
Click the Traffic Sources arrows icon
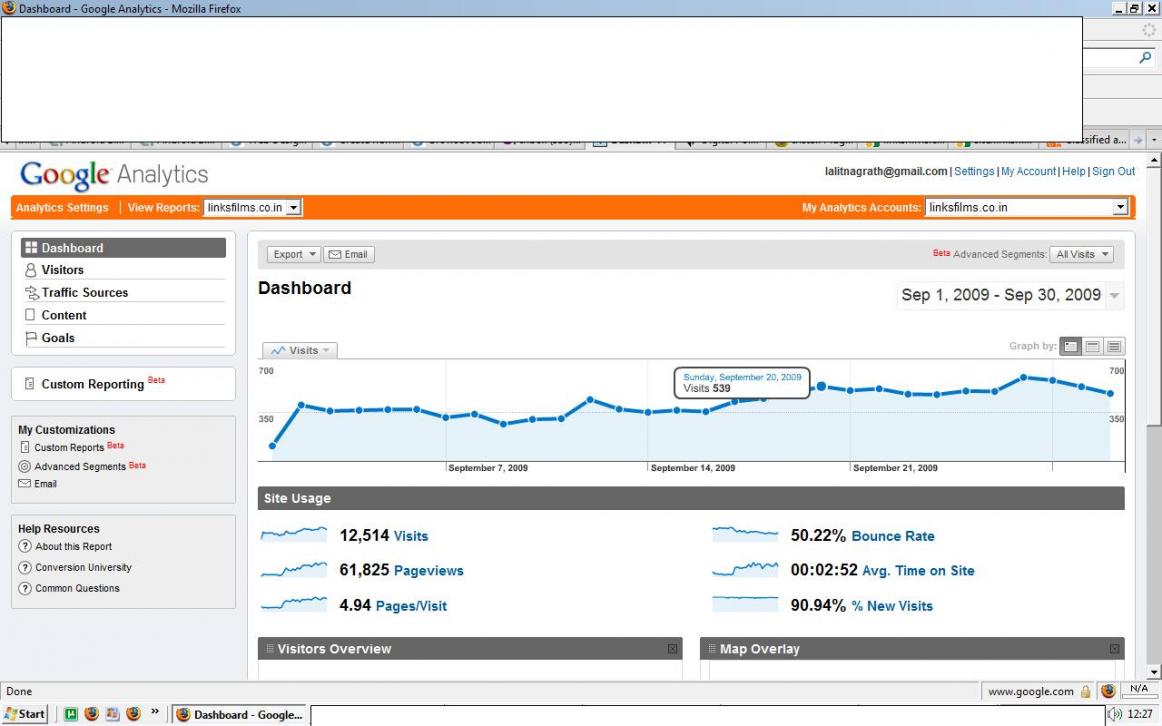click(31, 293)
